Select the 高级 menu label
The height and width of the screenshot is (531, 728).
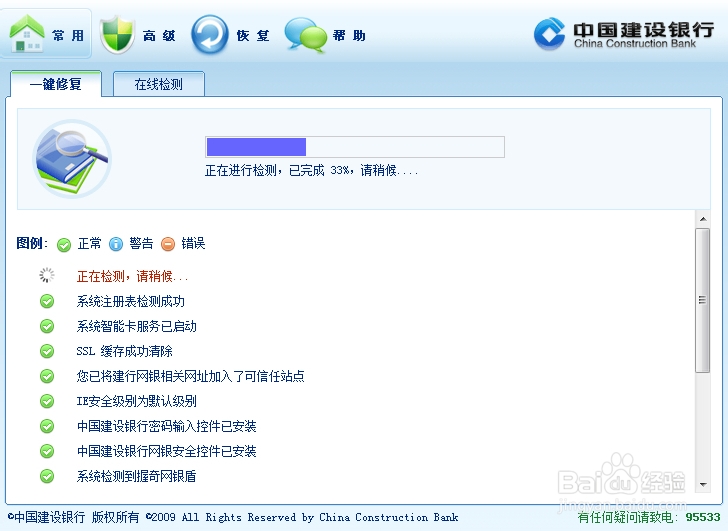(x=159, y=35)
